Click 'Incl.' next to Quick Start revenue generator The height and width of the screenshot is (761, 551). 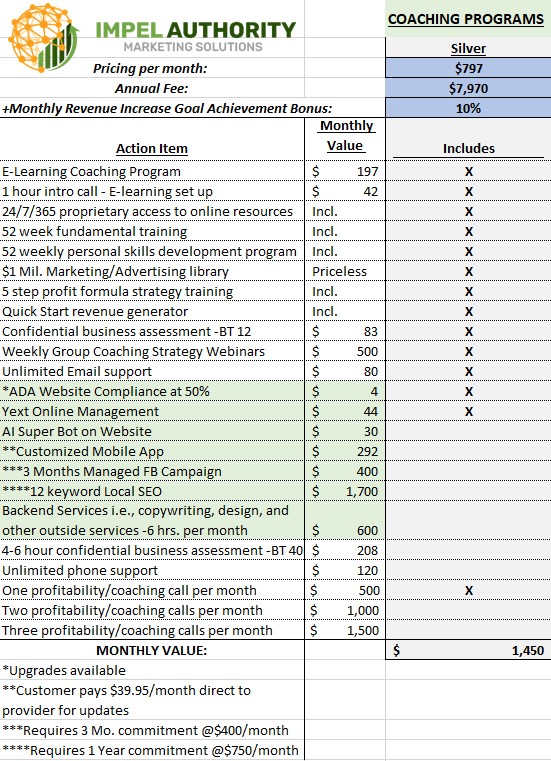[325, 311]
